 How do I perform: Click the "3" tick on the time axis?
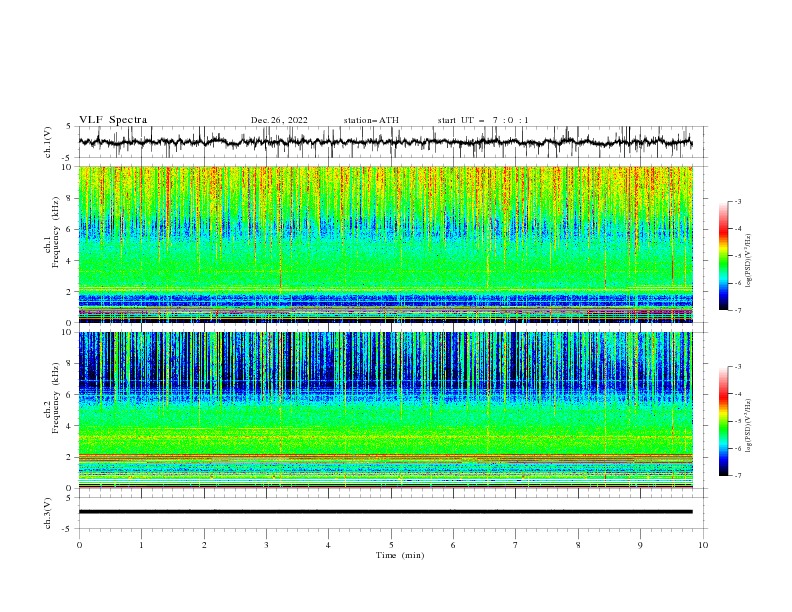266,545
